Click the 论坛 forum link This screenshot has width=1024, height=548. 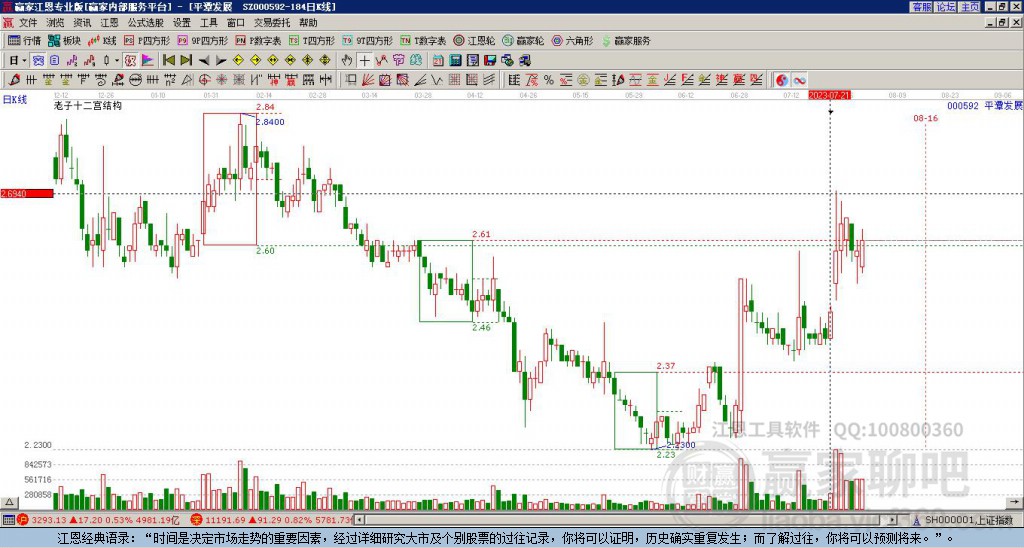[x=945, y=7]
